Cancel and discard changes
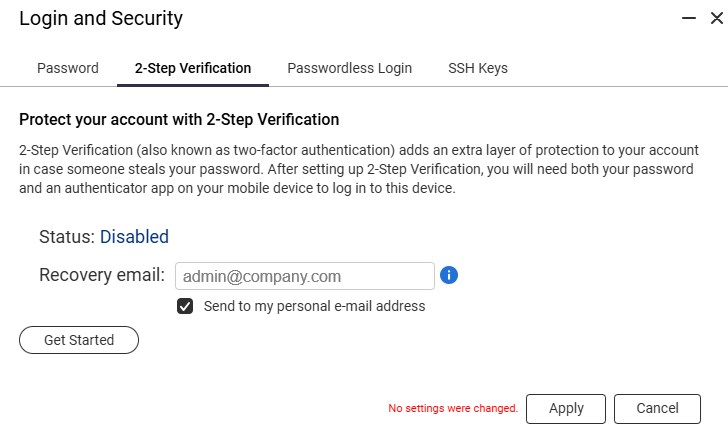This screenshot has width=728, height=430. (x=657, y=409)
